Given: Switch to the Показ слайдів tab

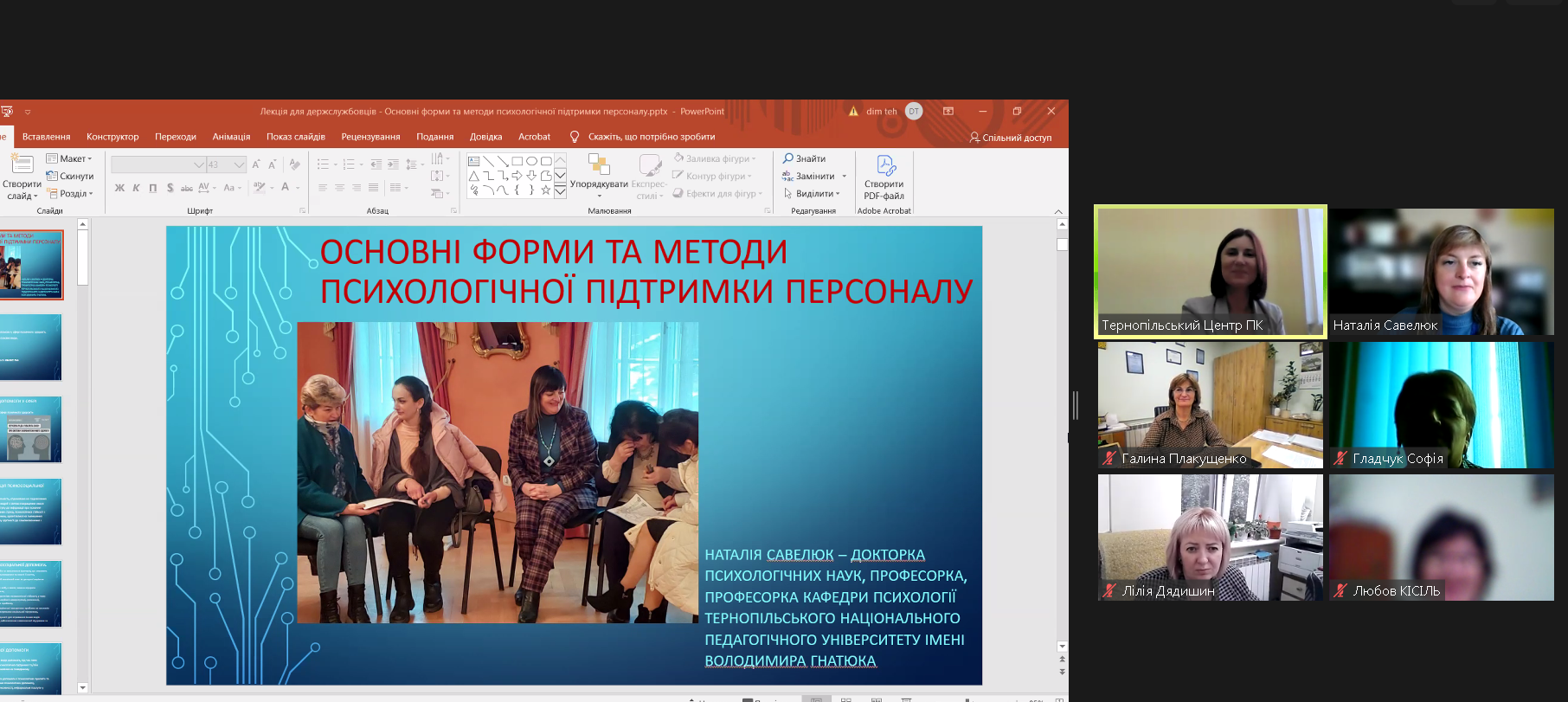Looking at the screenshot, I should point(295,137).
